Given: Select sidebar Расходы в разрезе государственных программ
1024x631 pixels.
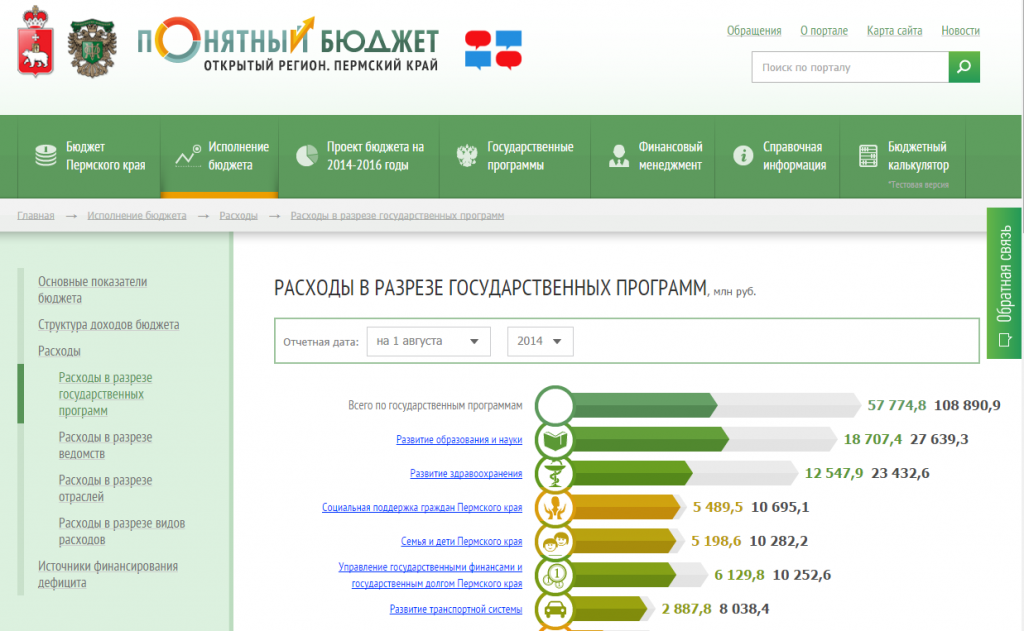Looking at the screenshot, I should (105, 395).
